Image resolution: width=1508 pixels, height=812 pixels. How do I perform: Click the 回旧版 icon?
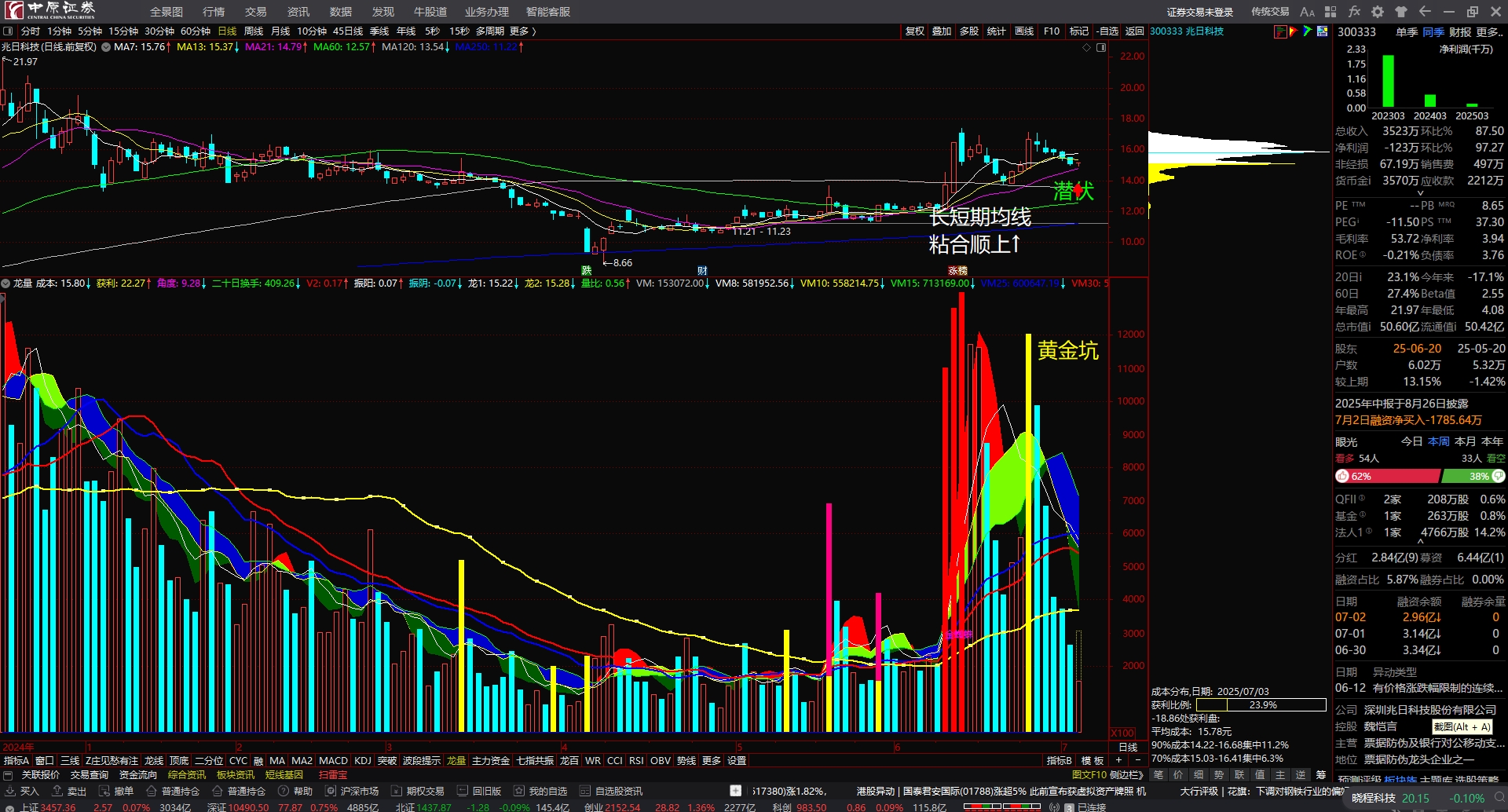tap(463, 791)
